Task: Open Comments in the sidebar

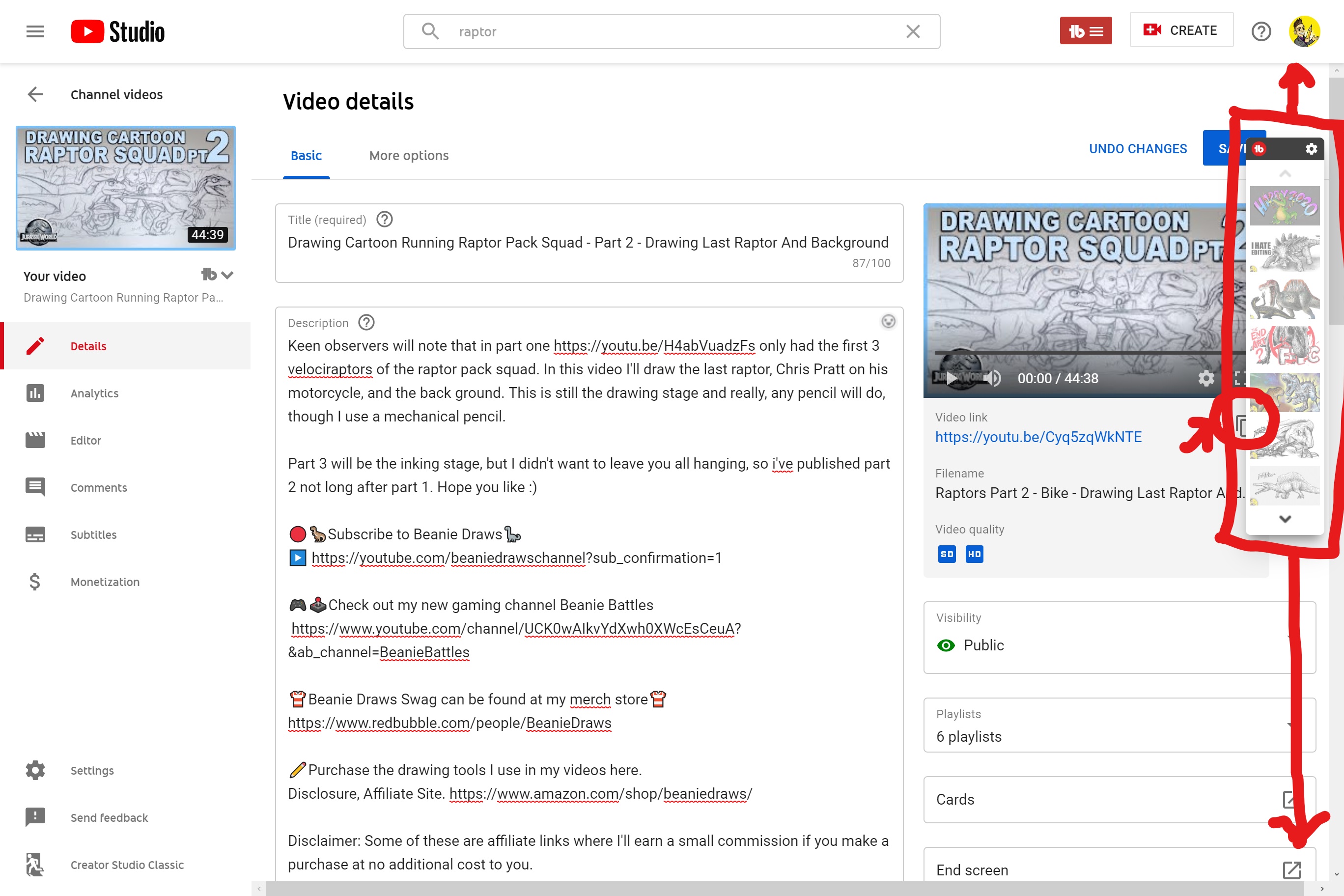Action: [x=126, y=487]
